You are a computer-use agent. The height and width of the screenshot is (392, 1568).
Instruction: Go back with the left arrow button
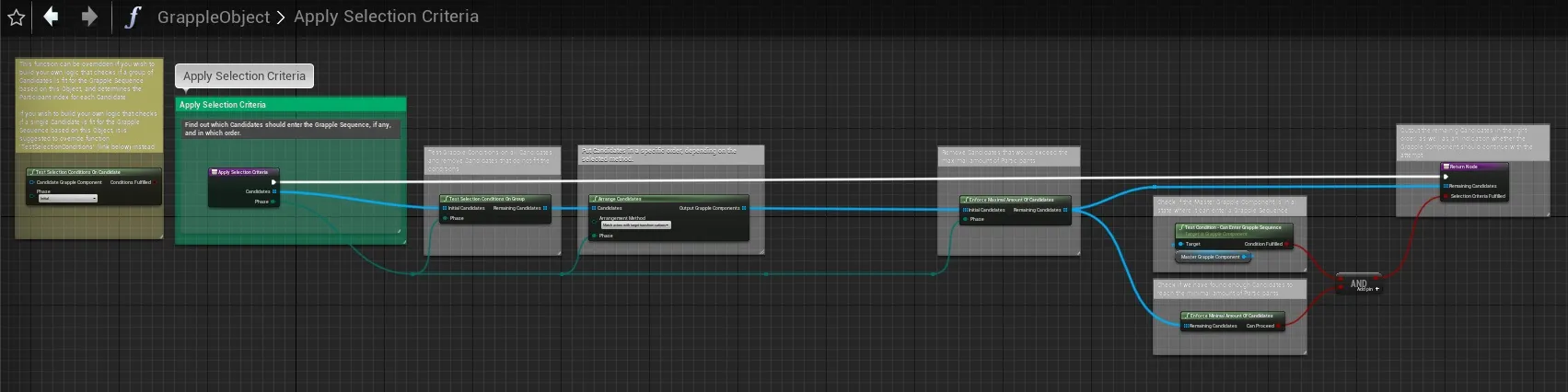point(52,16)
